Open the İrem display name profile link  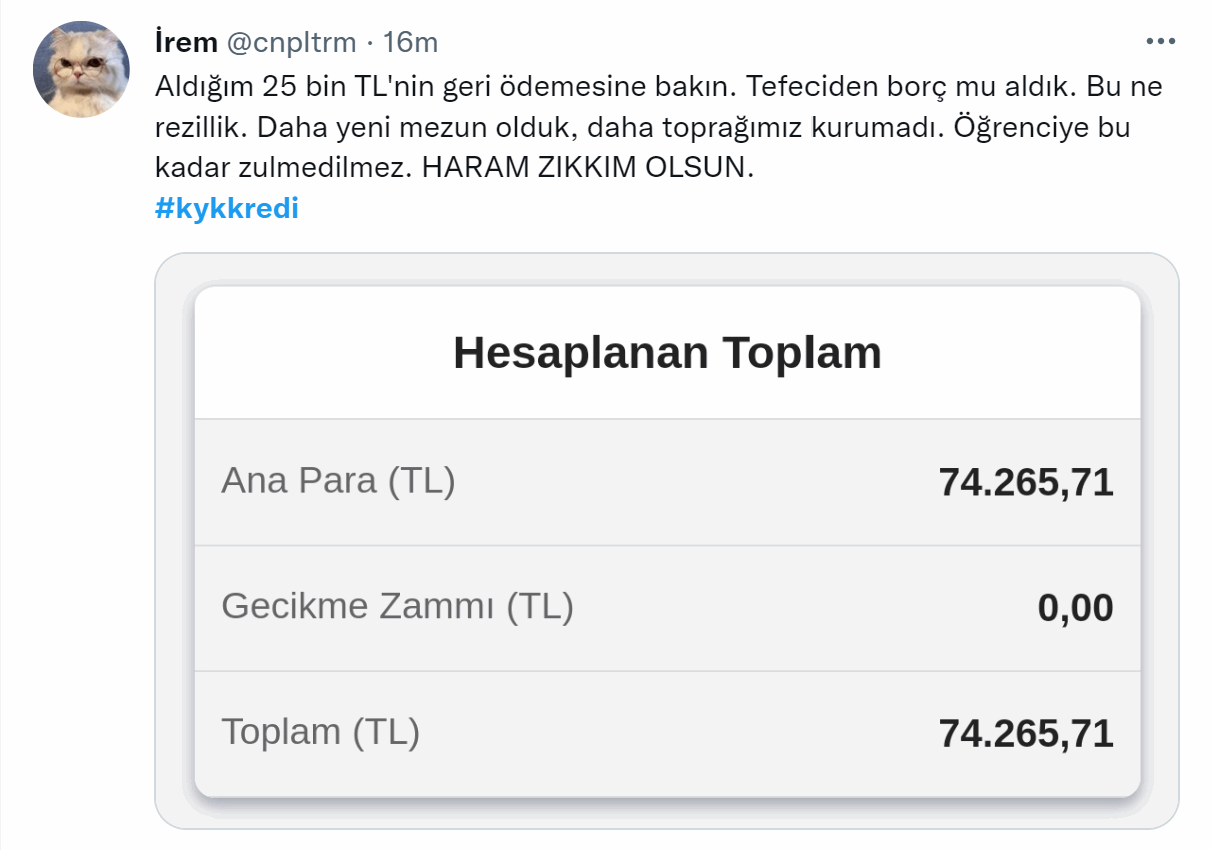click(x=187, y=42)
